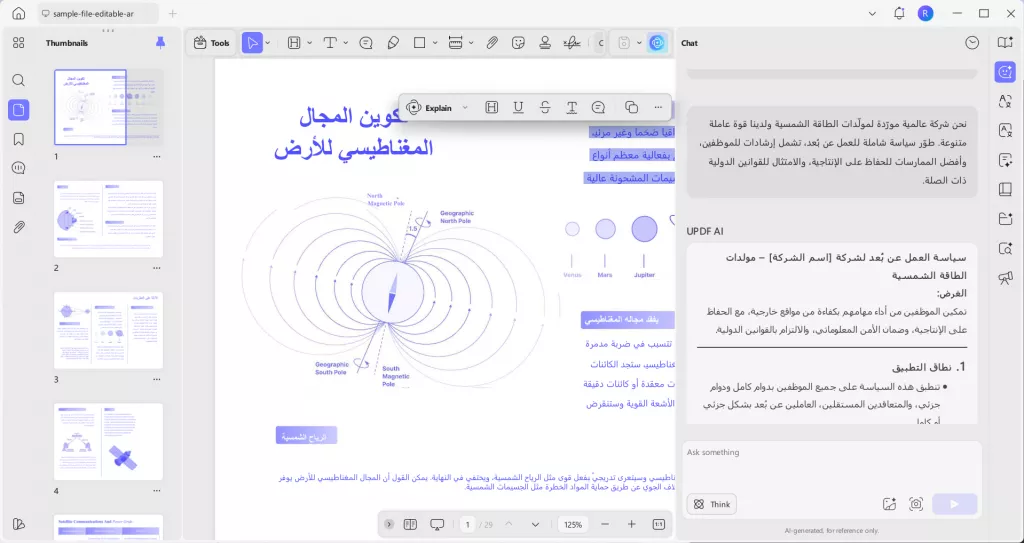This screenshot has width=1024, height=543.
Task: Activate the selection cursor tool
Action: pos(251,43)
